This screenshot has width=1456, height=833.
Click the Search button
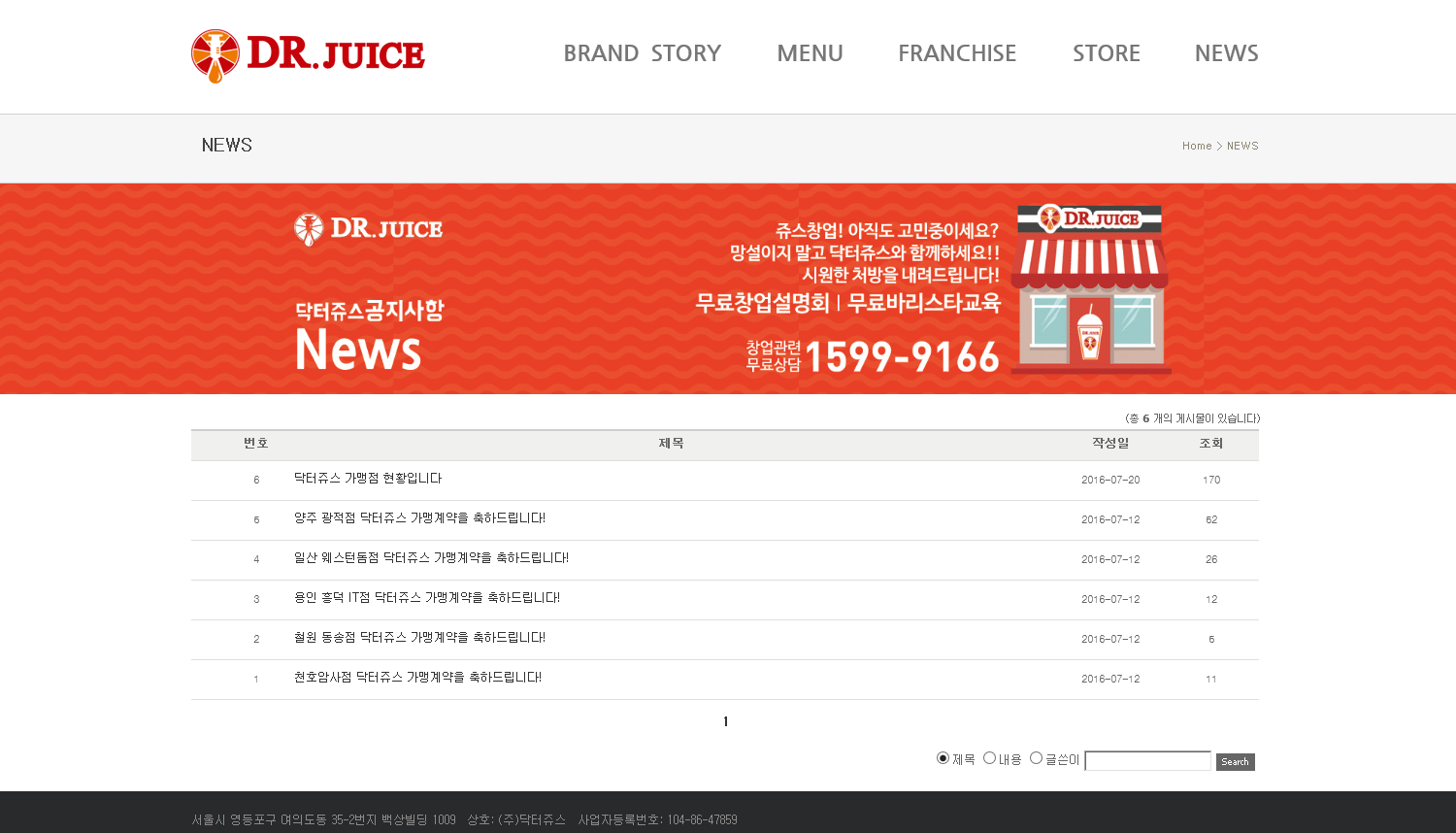click(x=1235, y=762)
